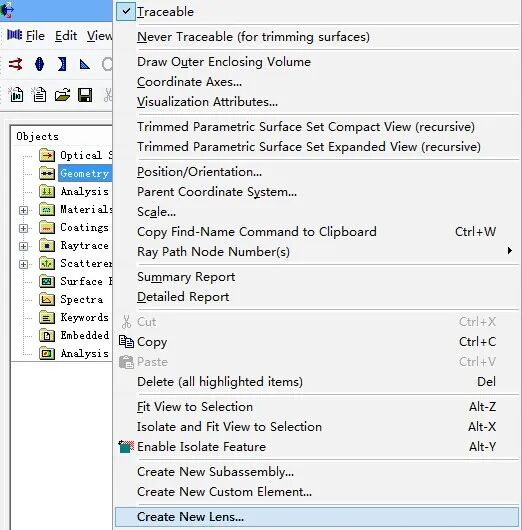Select Keywords in the Objects tree
Screen dimensions: 522x530
point(85,317)
